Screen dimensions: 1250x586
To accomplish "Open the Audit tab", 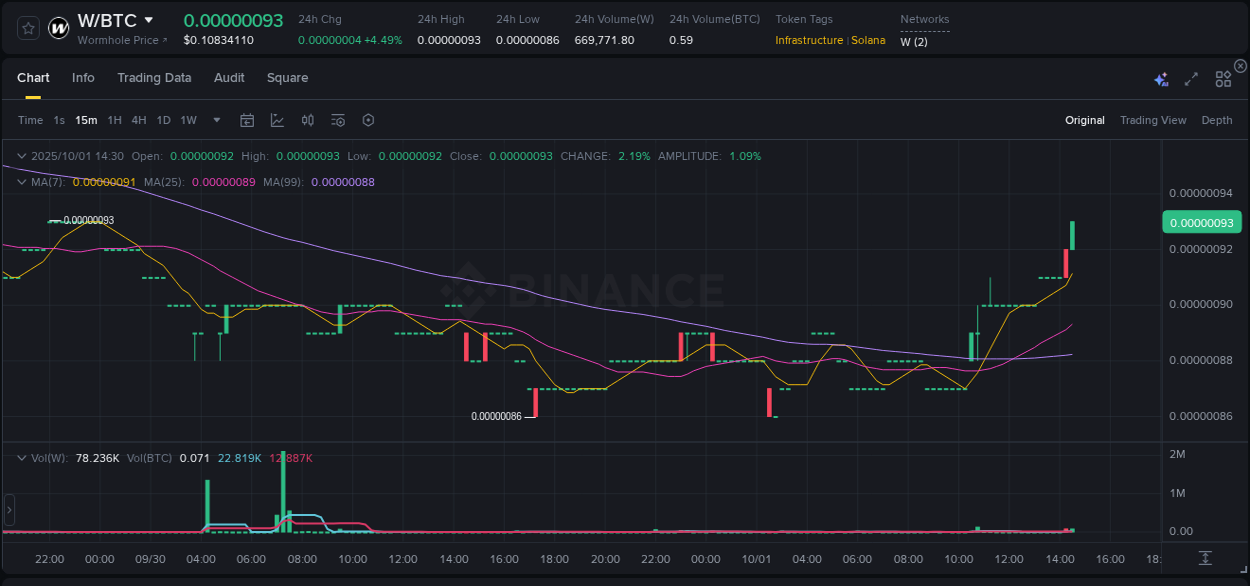I will (229, 78).
